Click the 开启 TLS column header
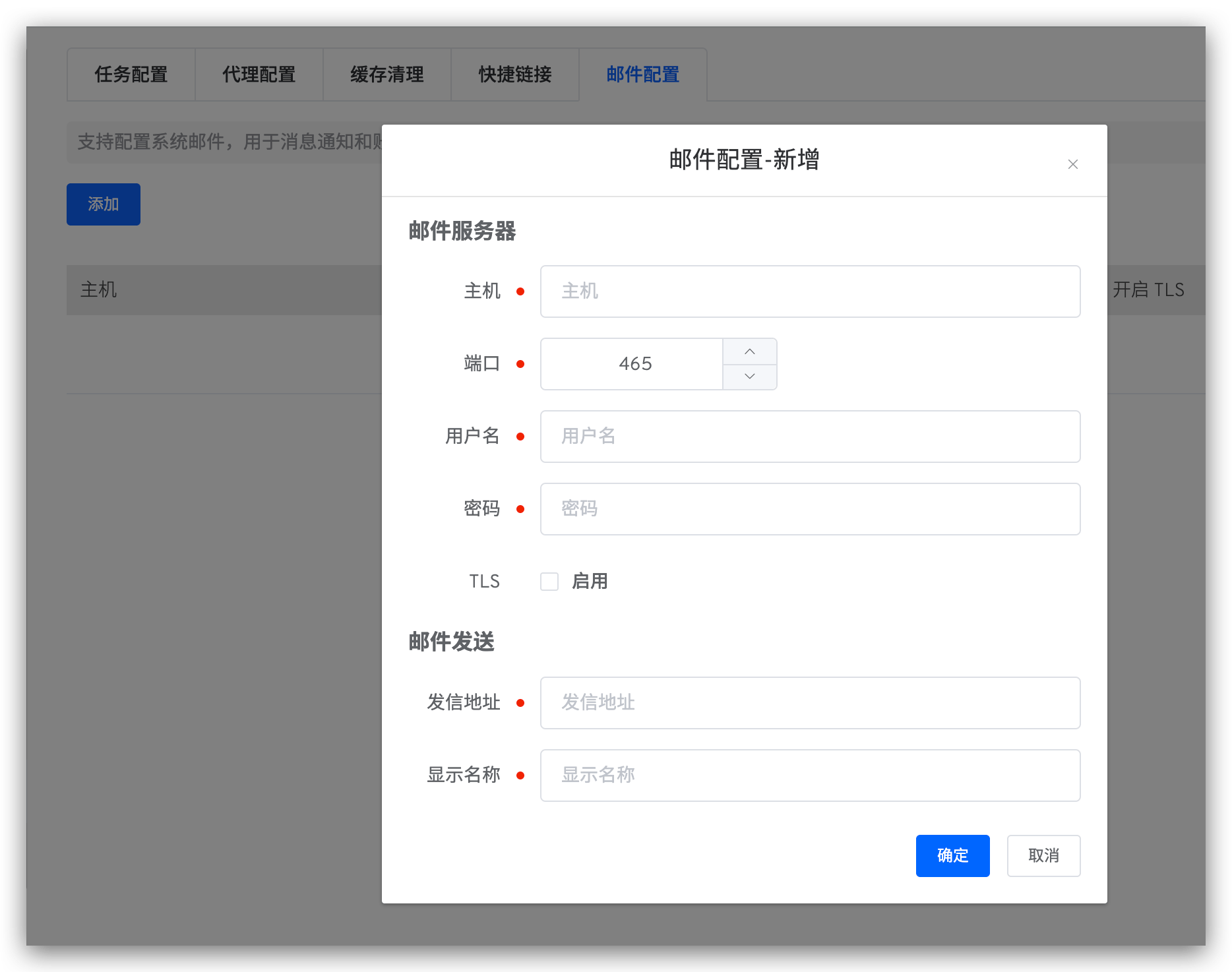 tap(1149, 290)
